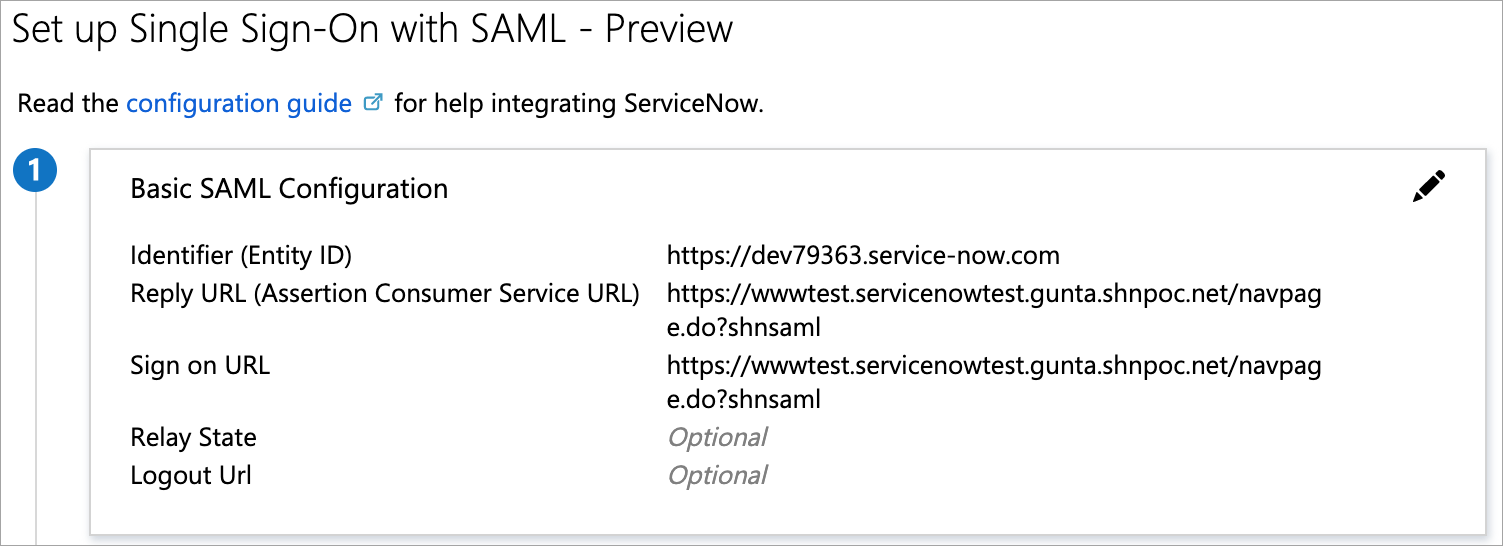Click the Relay State label
Screen dimensions: 1503x546
point(193,437)
